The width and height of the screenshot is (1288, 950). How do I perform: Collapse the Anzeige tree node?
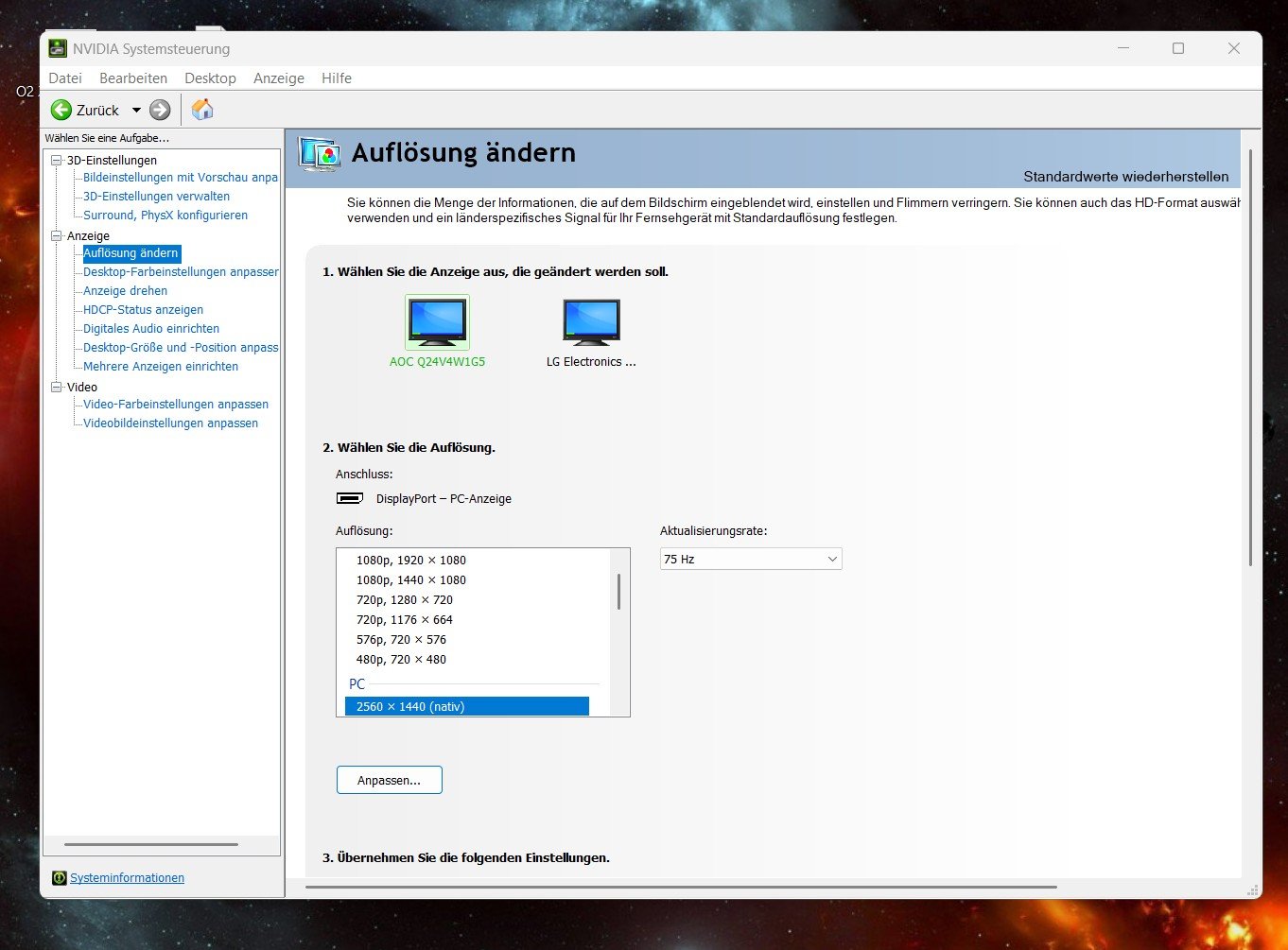point(57,236)
